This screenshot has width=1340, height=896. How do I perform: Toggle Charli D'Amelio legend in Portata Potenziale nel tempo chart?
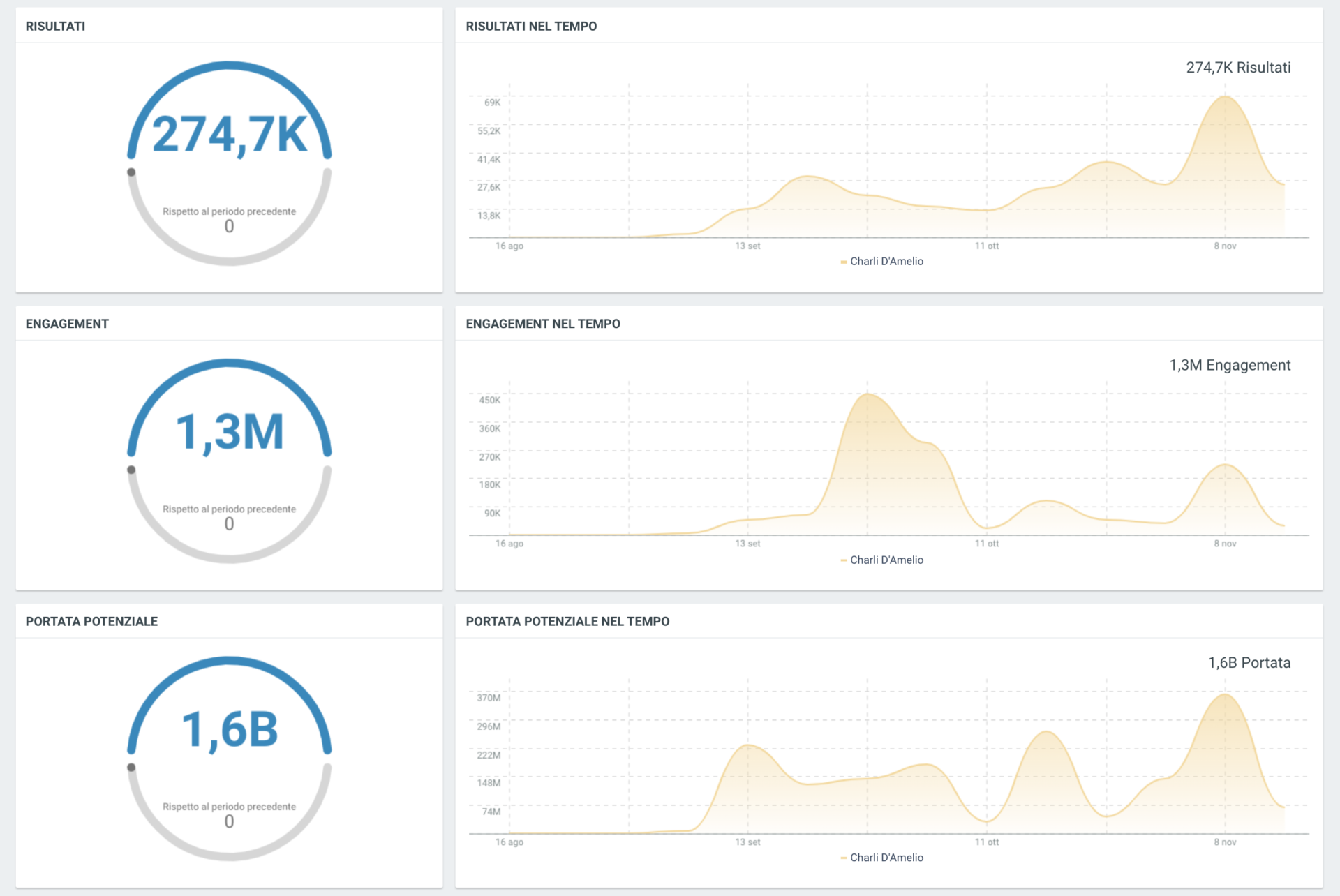pos(881,858)
